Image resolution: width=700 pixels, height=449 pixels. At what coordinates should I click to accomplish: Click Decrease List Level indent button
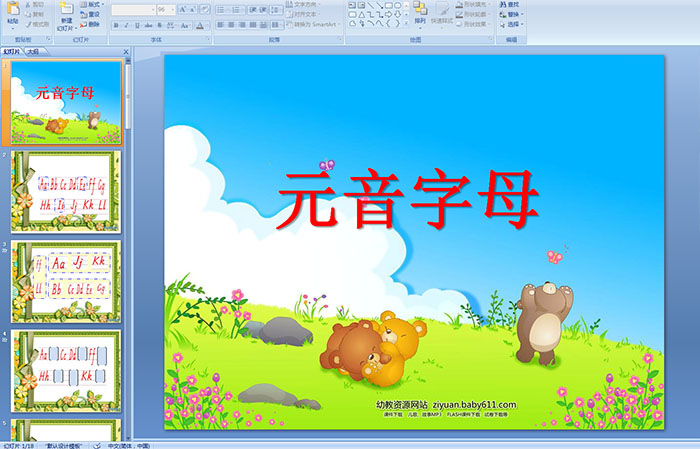coord(253,10)
